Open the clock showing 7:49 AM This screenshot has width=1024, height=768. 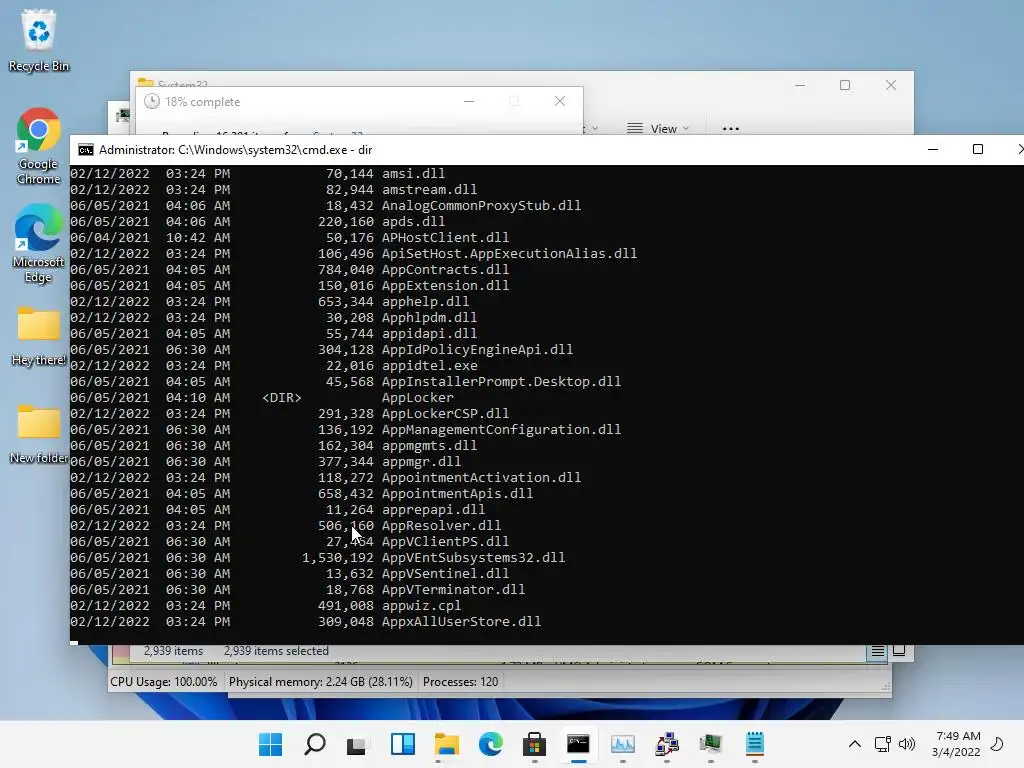(x=956, y=744)
